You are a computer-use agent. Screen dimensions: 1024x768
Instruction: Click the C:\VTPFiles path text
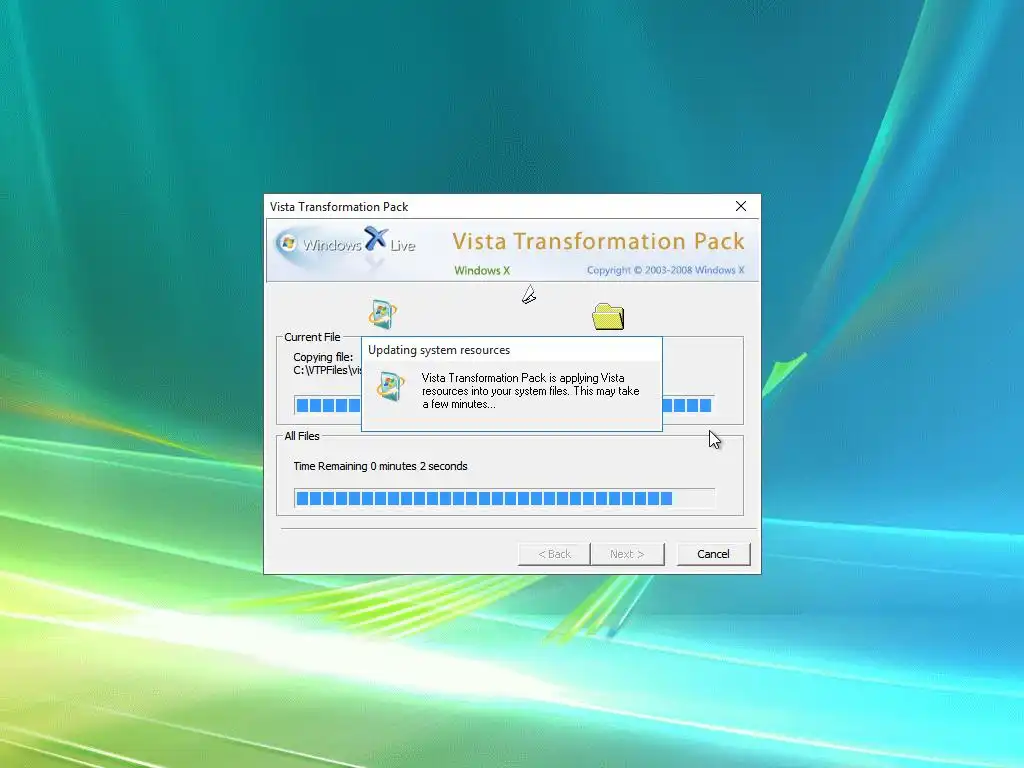[x=327, y=370]
